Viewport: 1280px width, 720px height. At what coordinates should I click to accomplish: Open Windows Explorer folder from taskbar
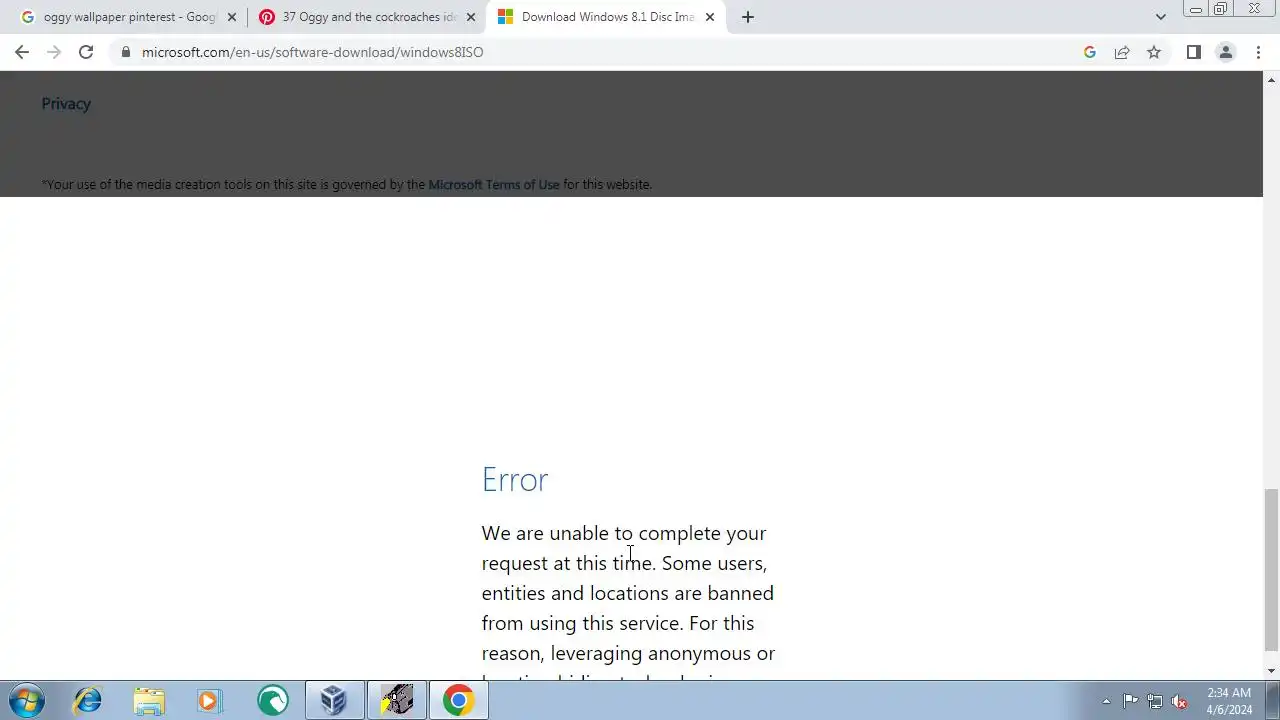[149, 700]
